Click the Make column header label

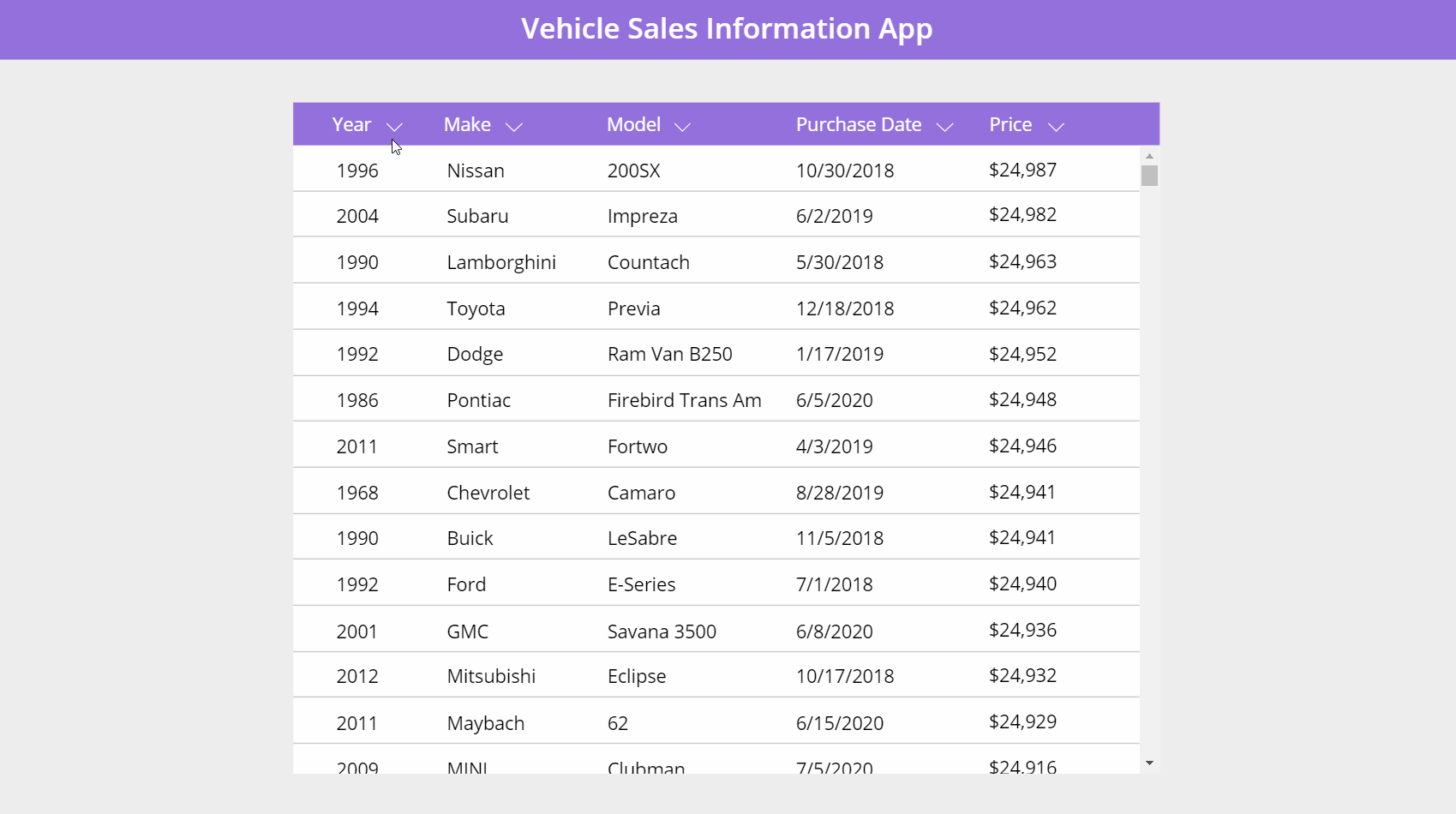467,125
